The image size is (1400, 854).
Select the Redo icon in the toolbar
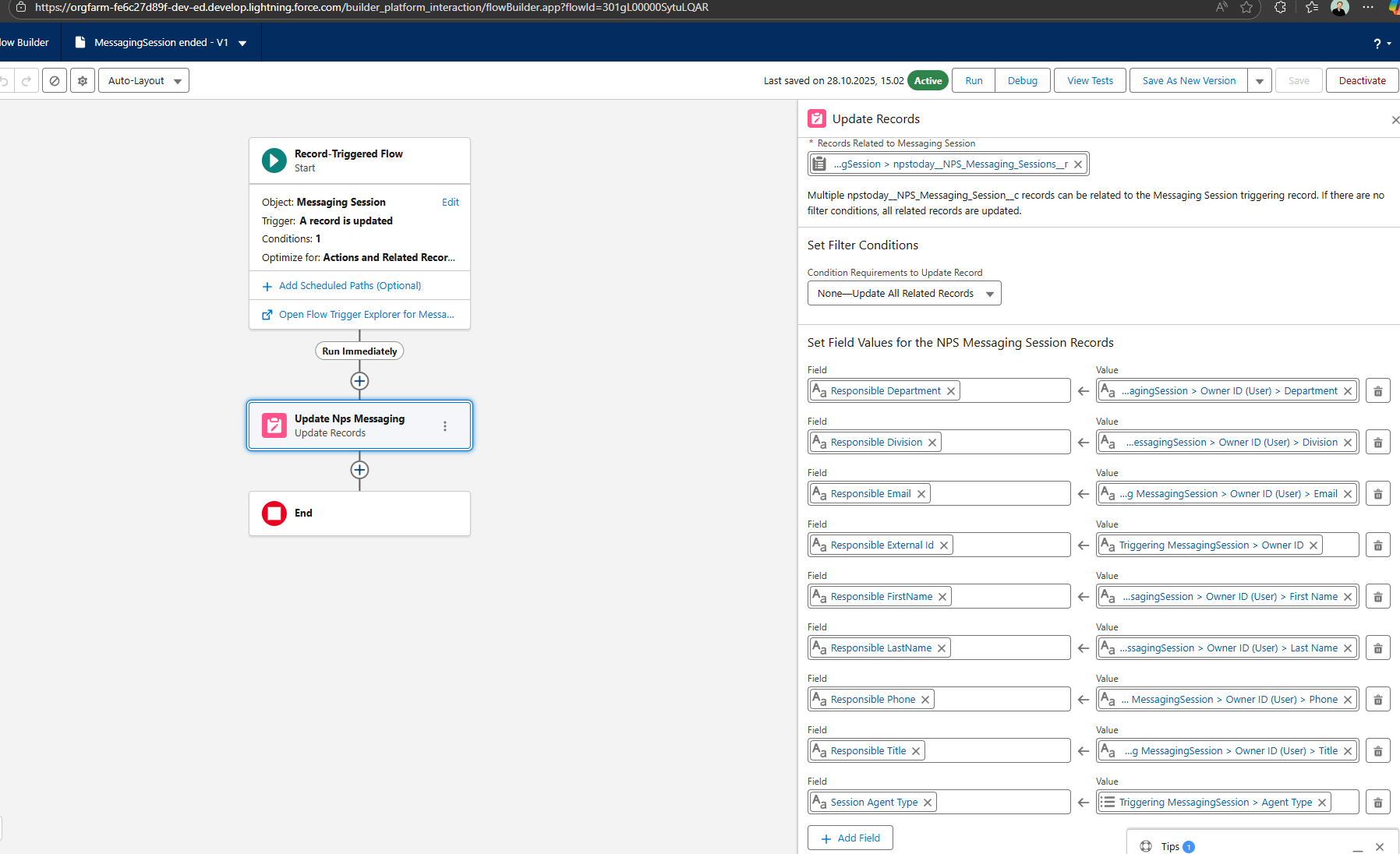pos(27,80)
